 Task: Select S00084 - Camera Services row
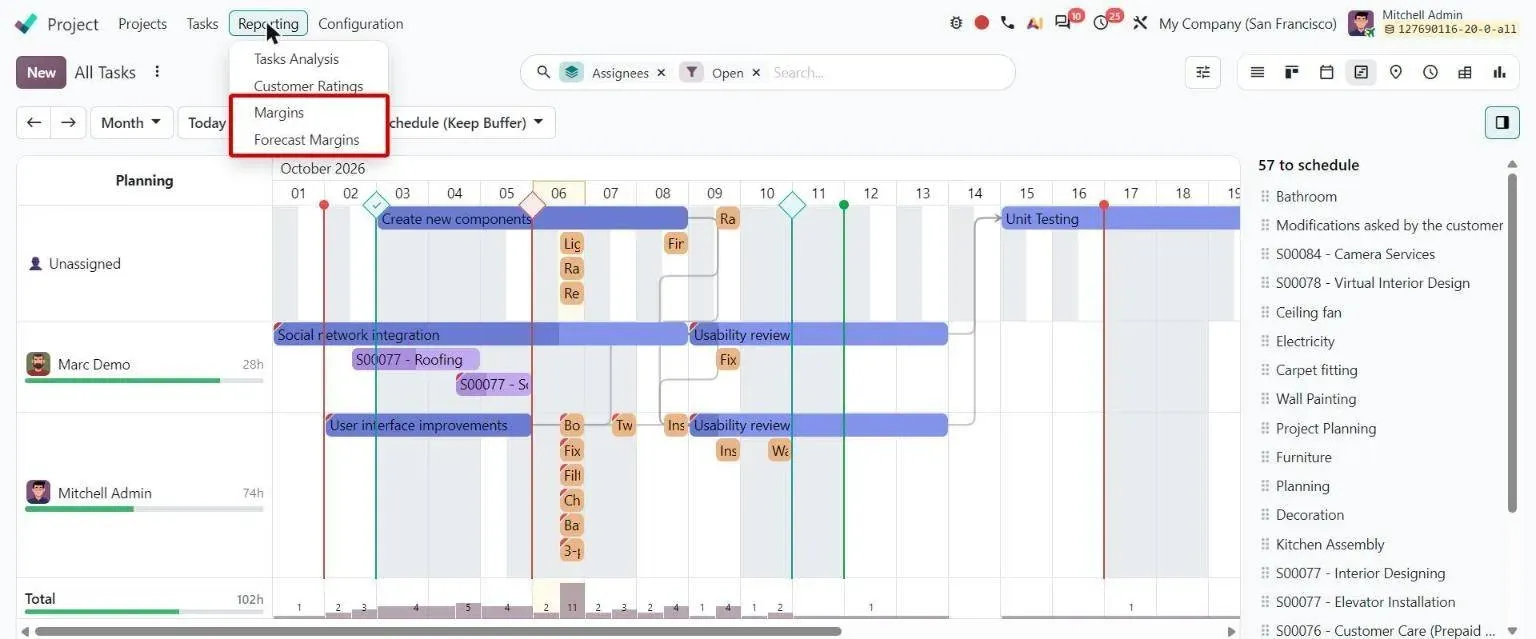click(x=1355, y=254)
